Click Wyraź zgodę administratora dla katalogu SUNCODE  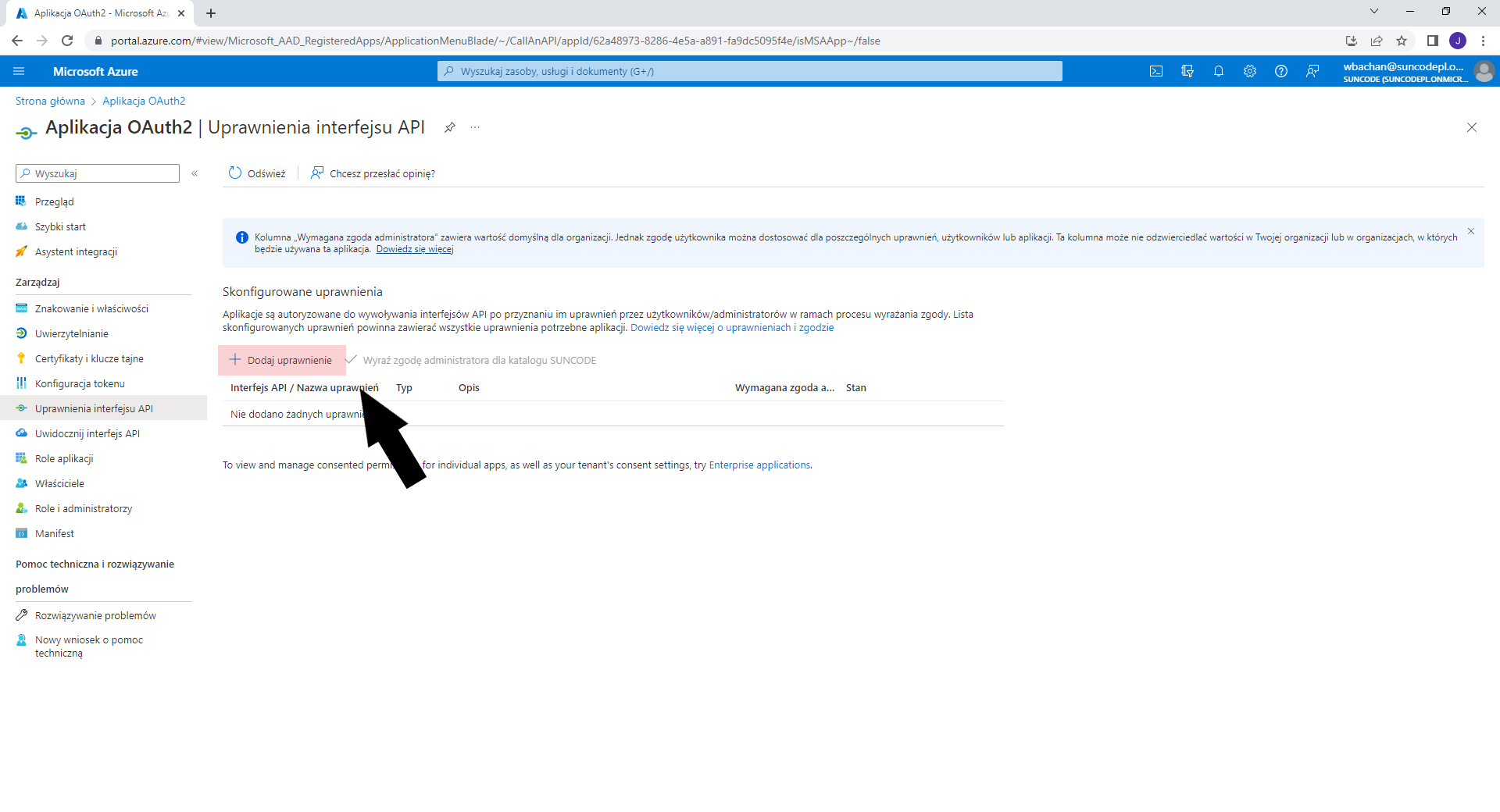[470, 360]
